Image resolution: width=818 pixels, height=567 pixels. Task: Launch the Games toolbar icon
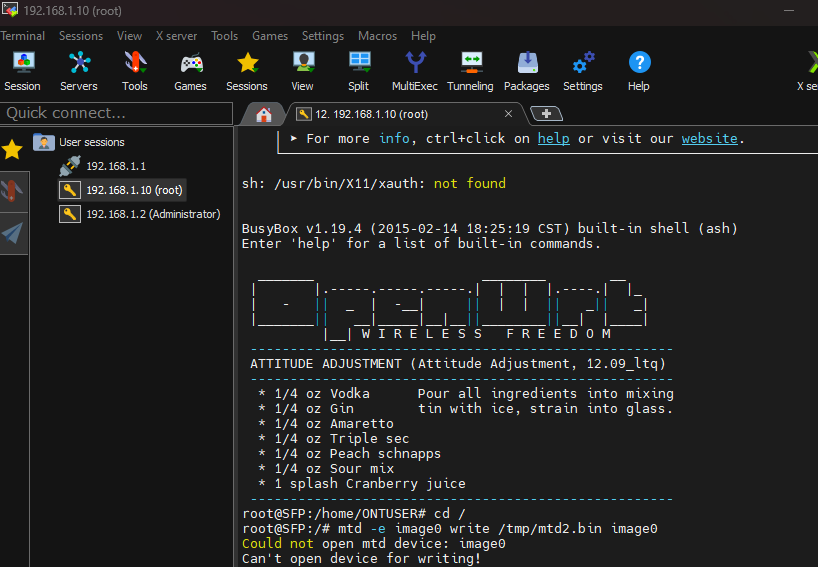point(190,71)
